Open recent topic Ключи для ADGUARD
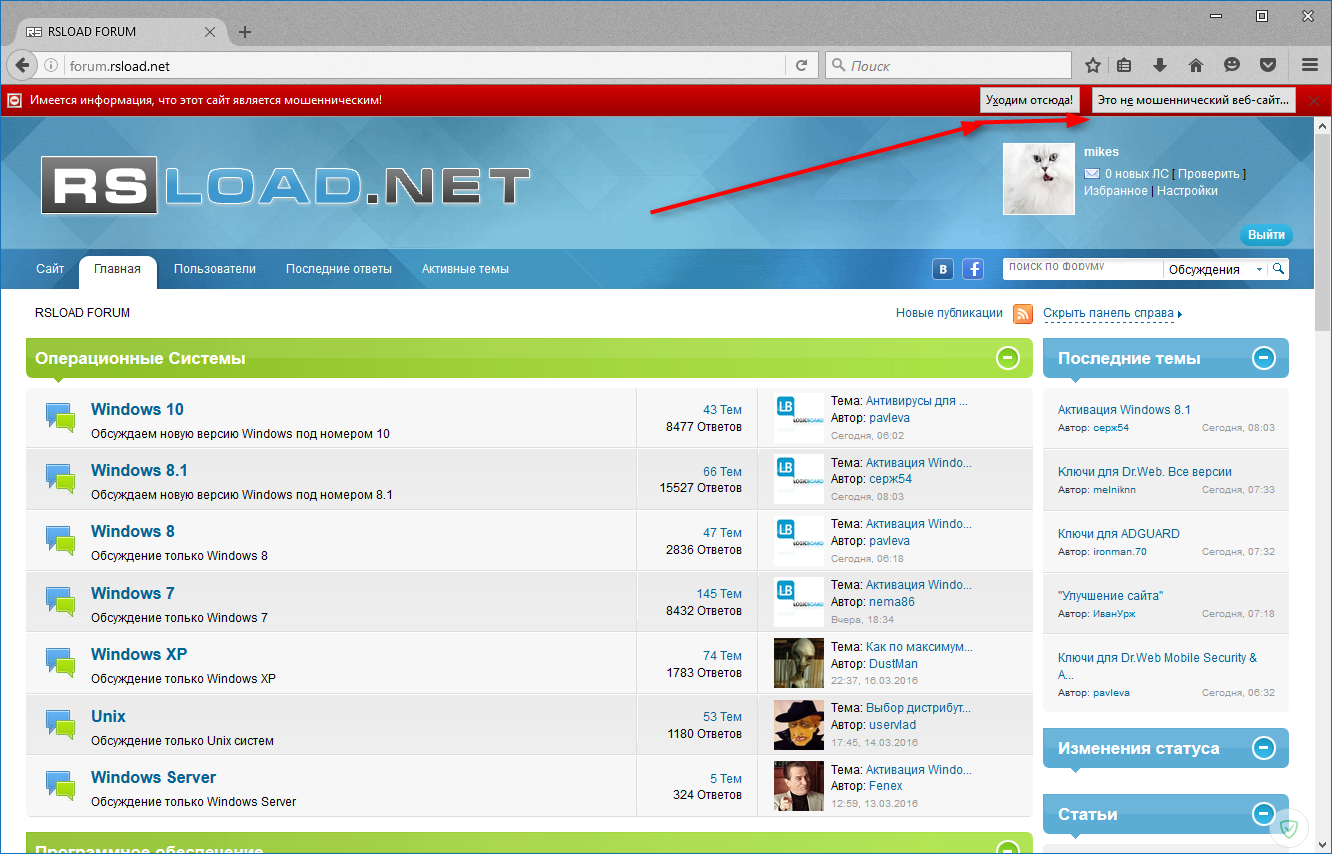Screen dimensions: 1332x854 coord(1119,534)
